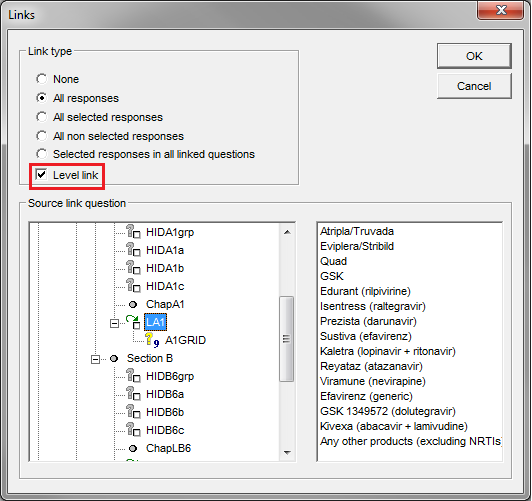Click the Section B circle icon
The image size is (532, 501).
114,358
